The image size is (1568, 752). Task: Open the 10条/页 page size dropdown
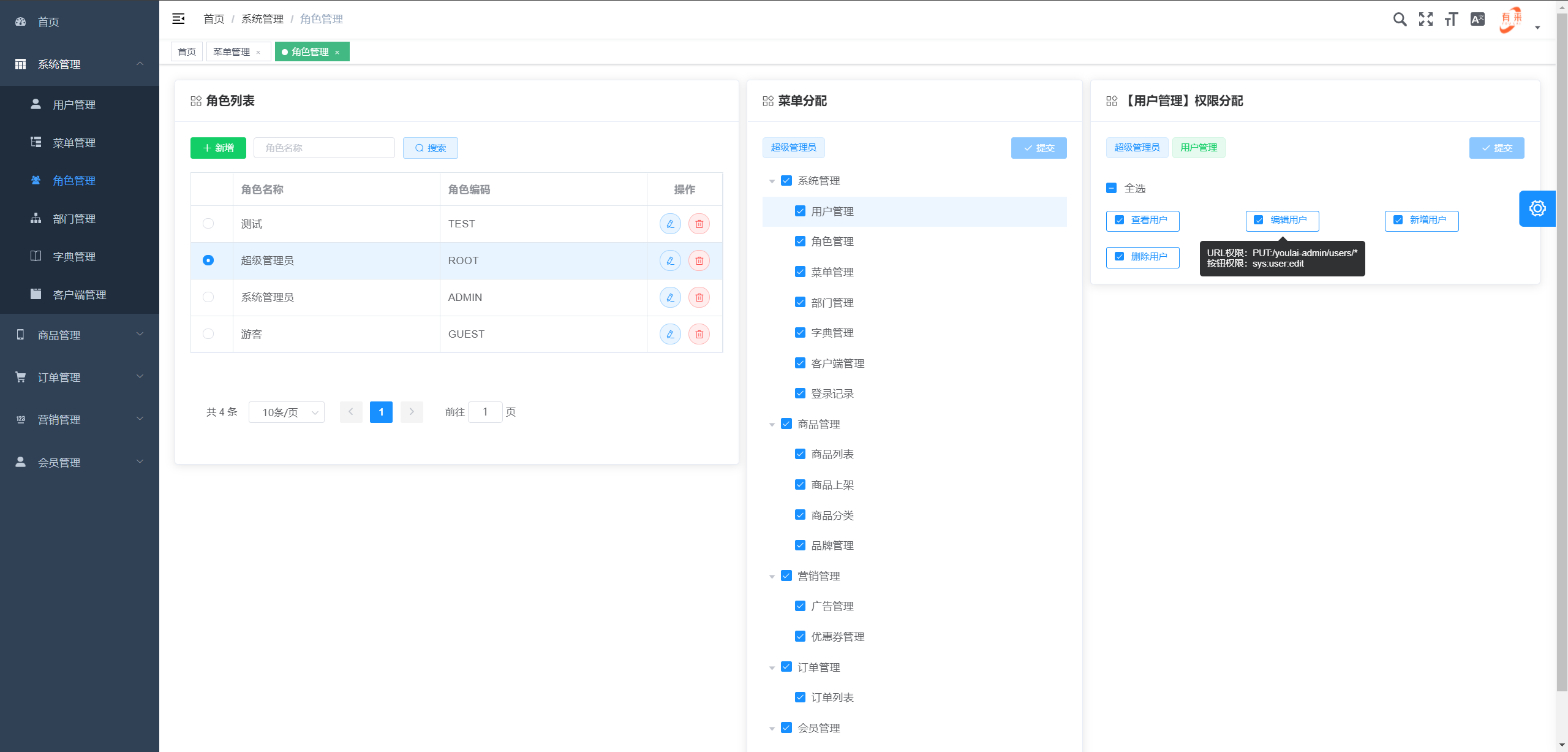[x=286, y=412]
